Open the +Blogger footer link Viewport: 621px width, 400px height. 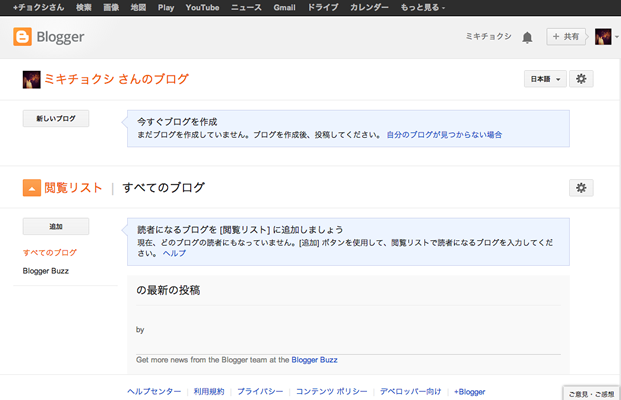point(470,392)
